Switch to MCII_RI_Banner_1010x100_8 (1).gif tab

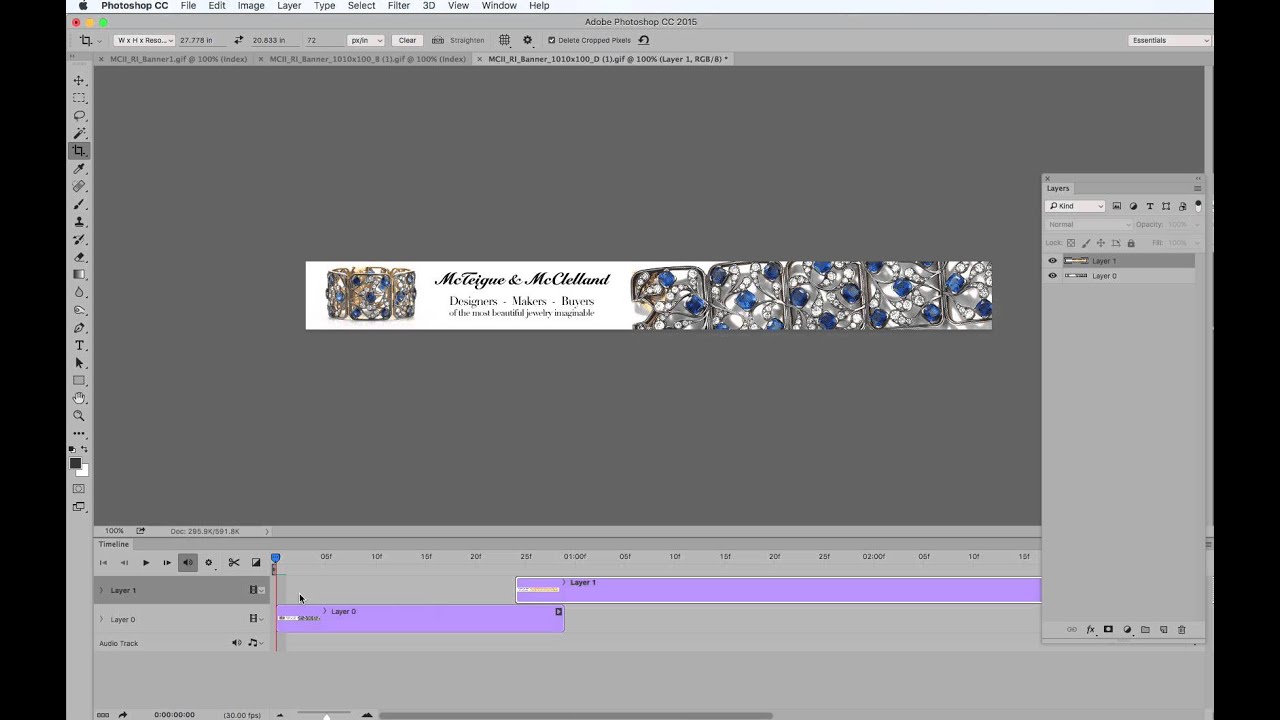pyautogui.click(x=367, y=59)
